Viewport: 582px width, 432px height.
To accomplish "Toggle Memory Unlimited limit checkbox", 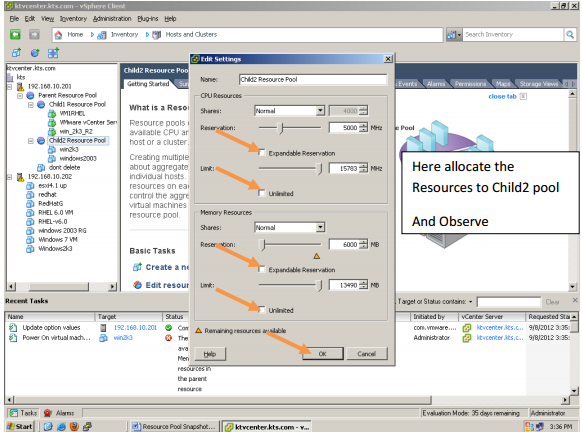I will coord(262,310).
